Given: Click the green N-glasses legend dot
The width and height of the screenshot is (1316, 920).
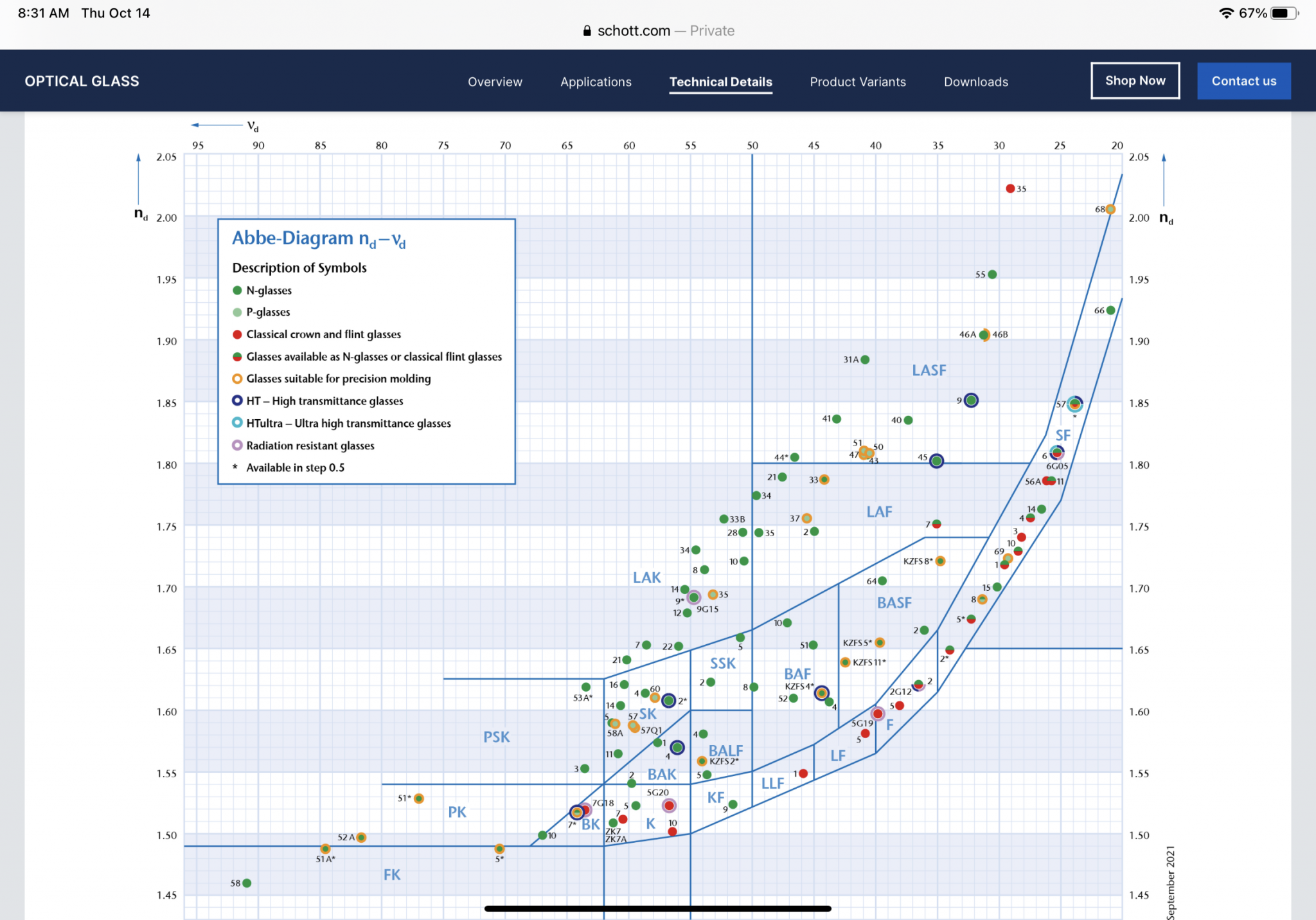Looking at the screenshot, I should [x=237, y=291].
